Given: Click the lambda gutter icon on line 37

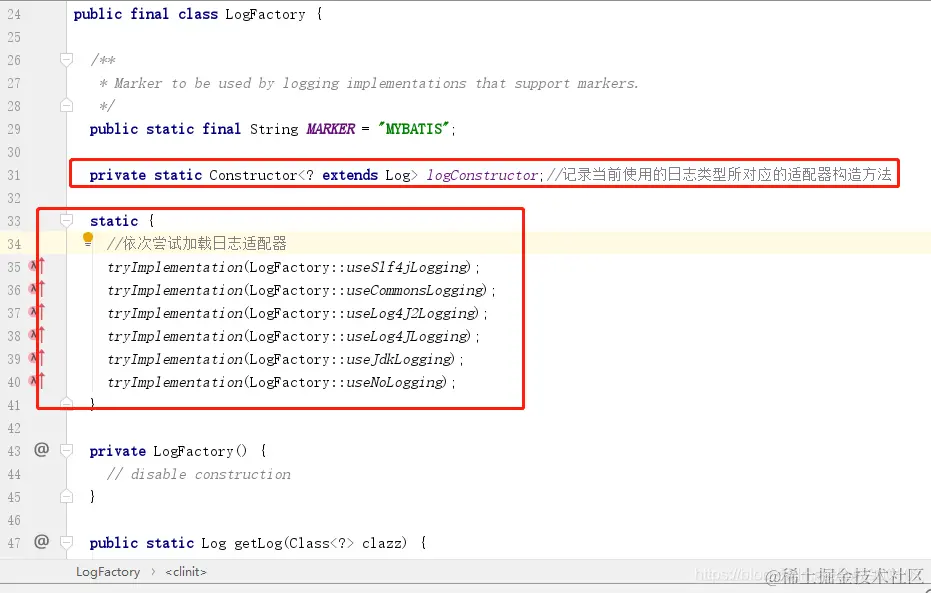Looking at the screenshot, I should point(37,312).
